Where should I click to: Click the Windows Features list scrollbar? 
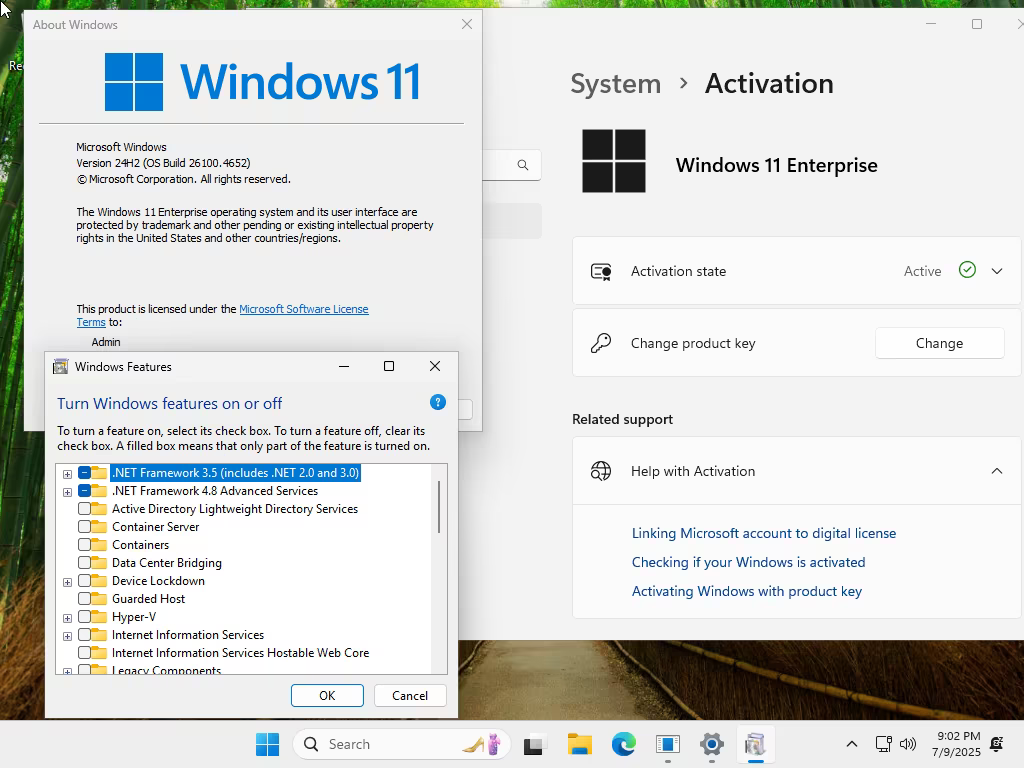click(439, 507)
